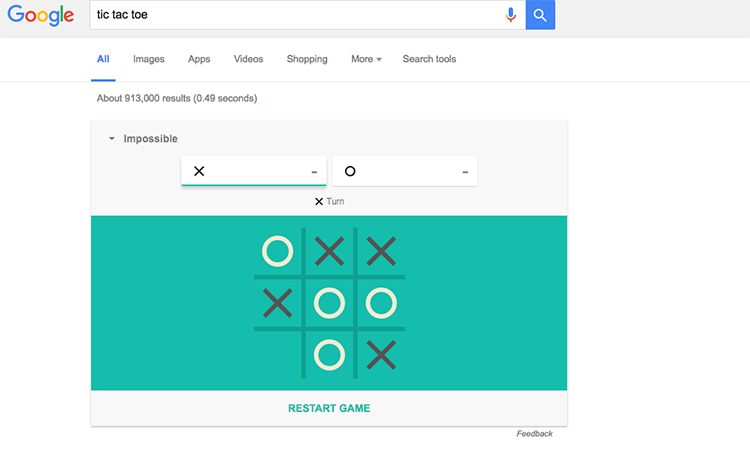The image size is (750, 452).
Task: Click the microphone voice search icon
Action: coord(511,15)
